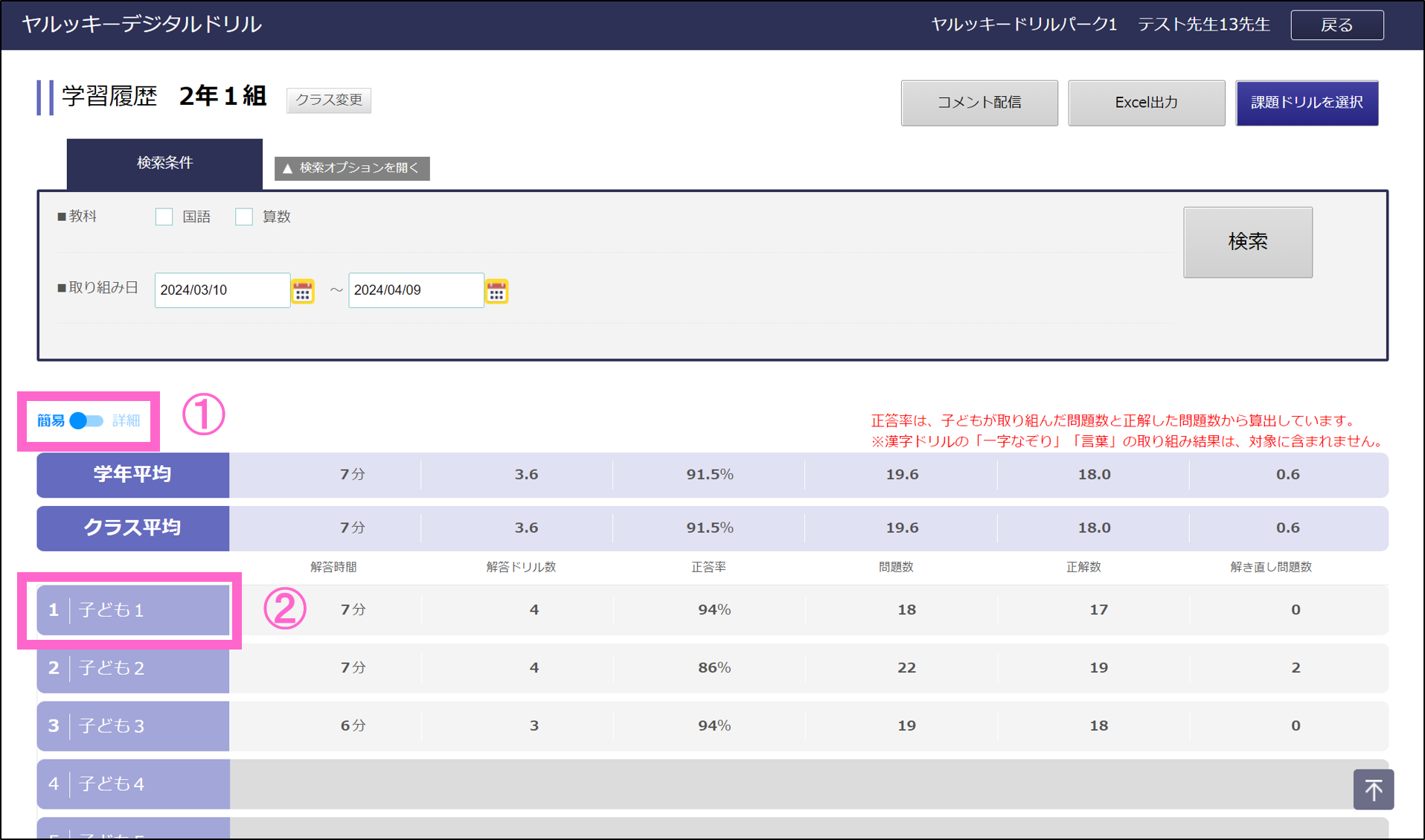Open the end date calendar picker

click(496, 291)
